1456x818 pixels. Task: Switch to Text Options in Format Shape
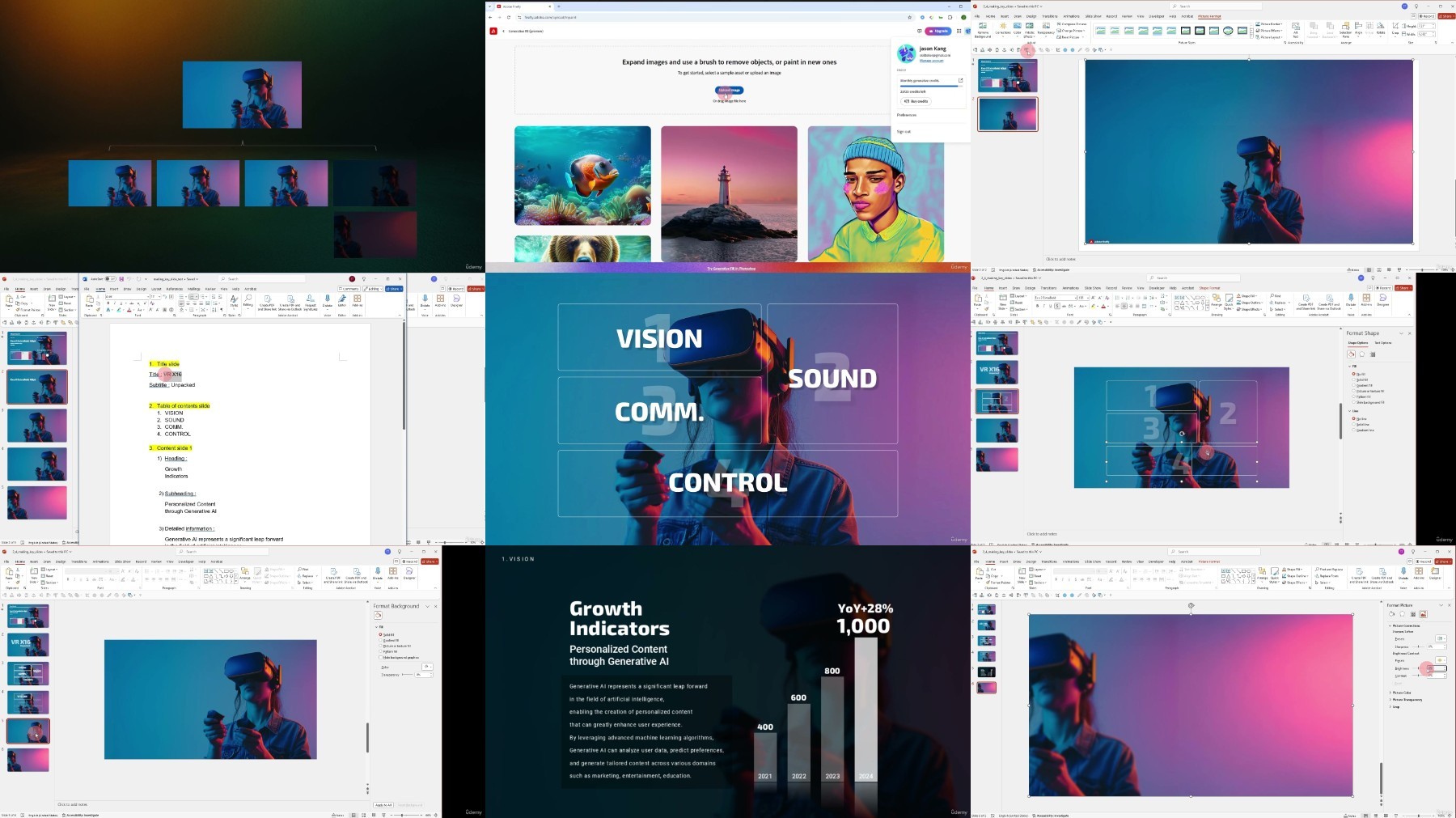(x=1382, y=343)
